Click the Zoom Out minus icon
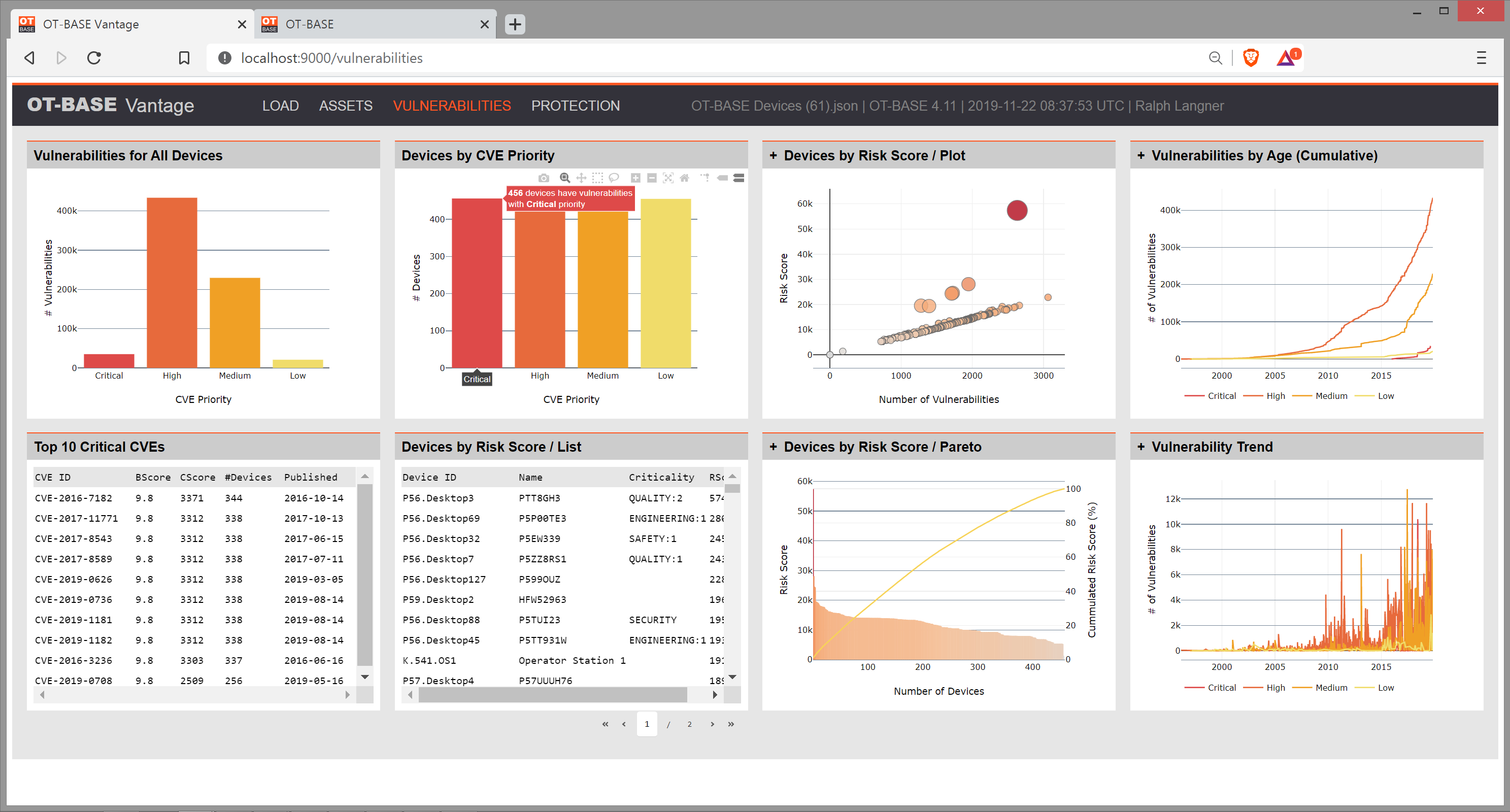The width and height of the screenshot is (1510, 812). coord(652,178)
